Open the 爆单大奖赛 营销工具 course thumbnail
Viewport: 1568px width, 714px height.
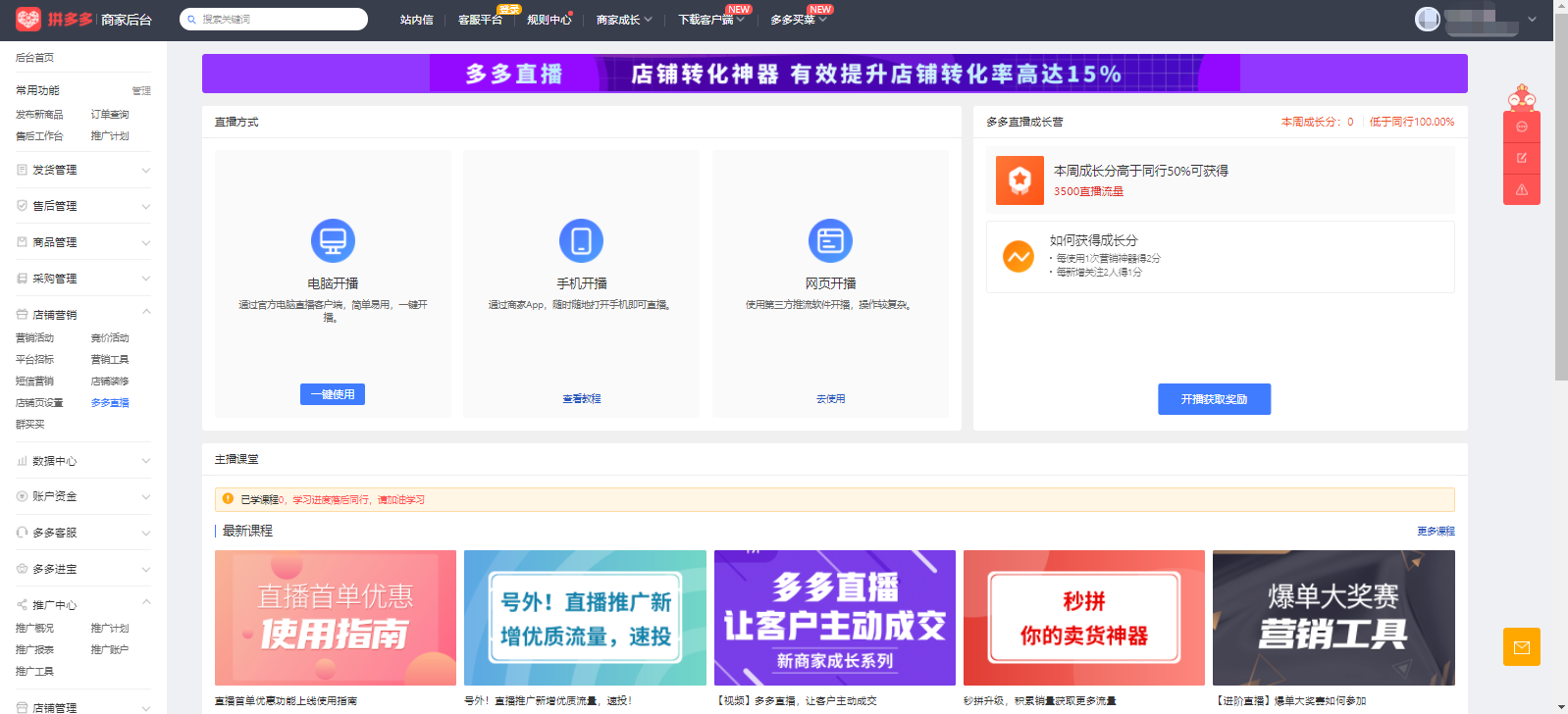pos(1333,618)
